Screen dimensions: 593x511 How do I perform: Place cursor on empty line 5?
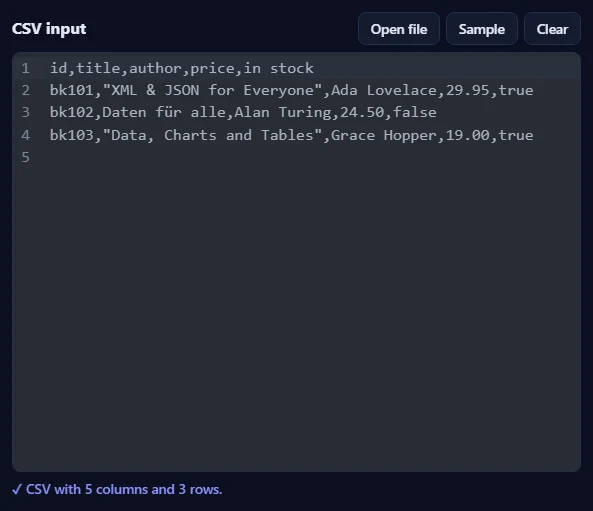[296, 157]
